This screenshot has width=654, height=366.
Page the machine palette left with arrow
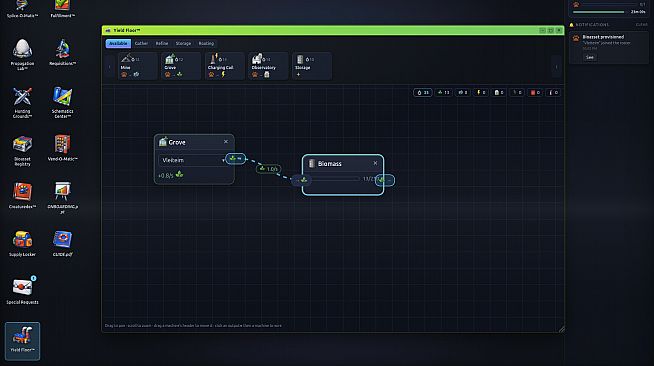[110, 67]
